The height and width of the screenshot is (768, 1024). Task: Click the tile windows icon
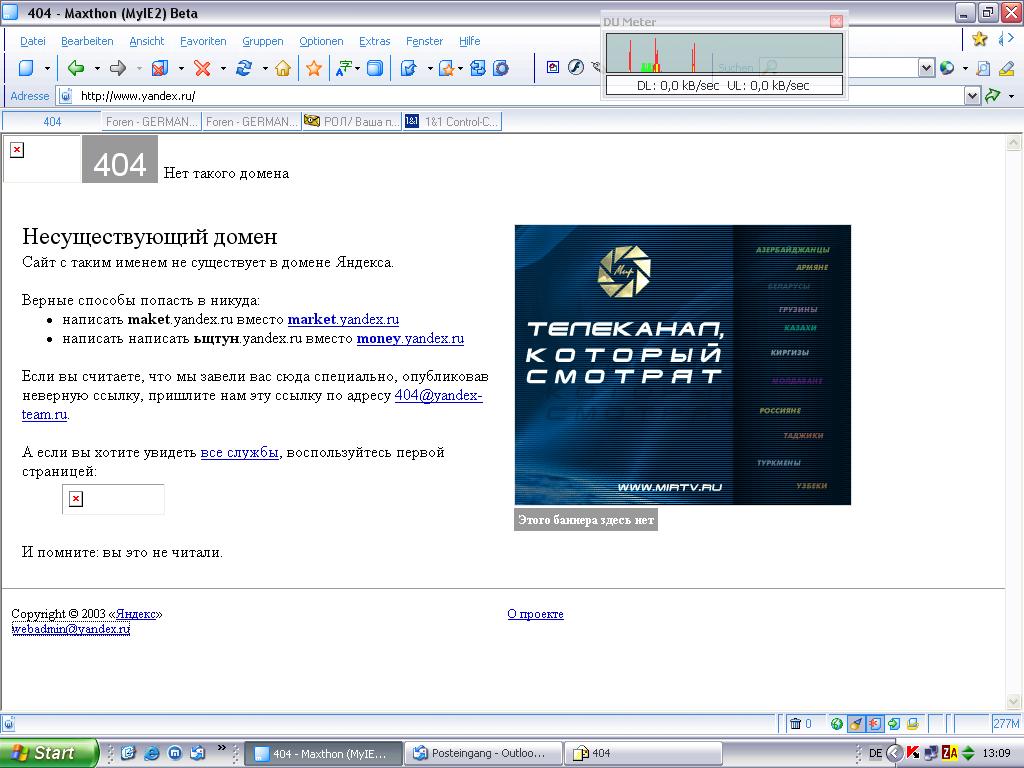point(478,68)
